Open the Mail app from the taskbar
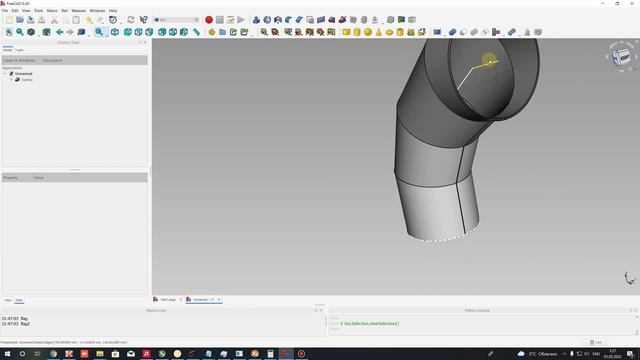 point(131,353)
